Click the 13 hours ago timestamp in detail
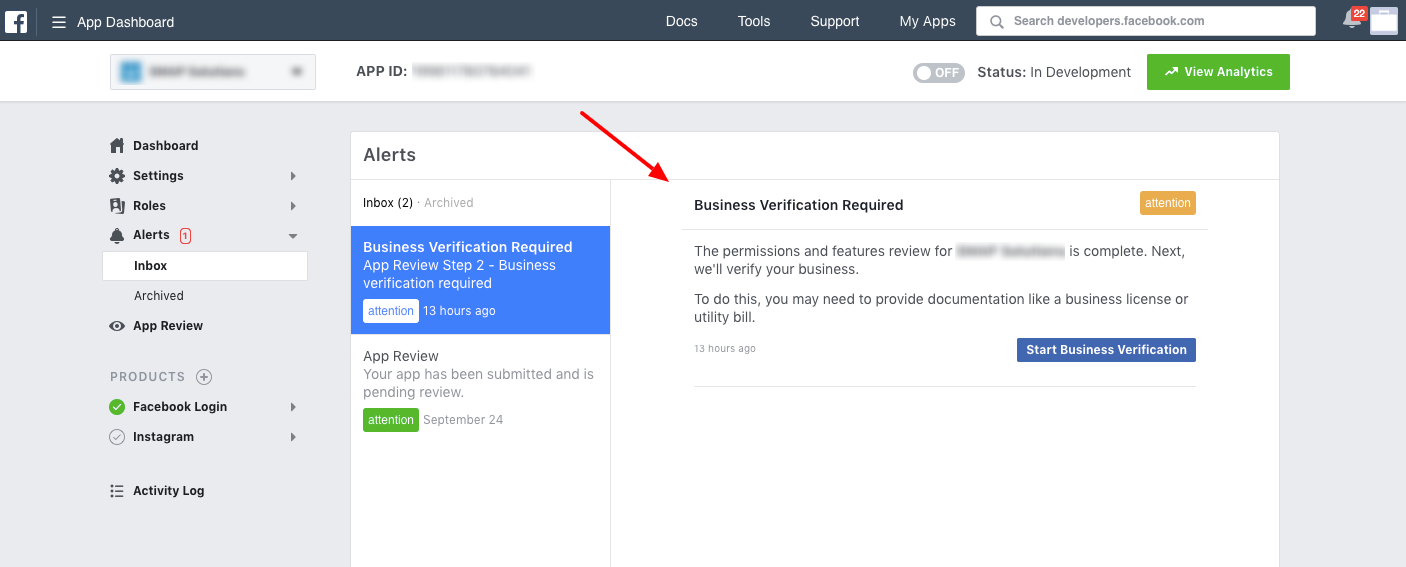1406x567 pixels. [x=725, y=349]
